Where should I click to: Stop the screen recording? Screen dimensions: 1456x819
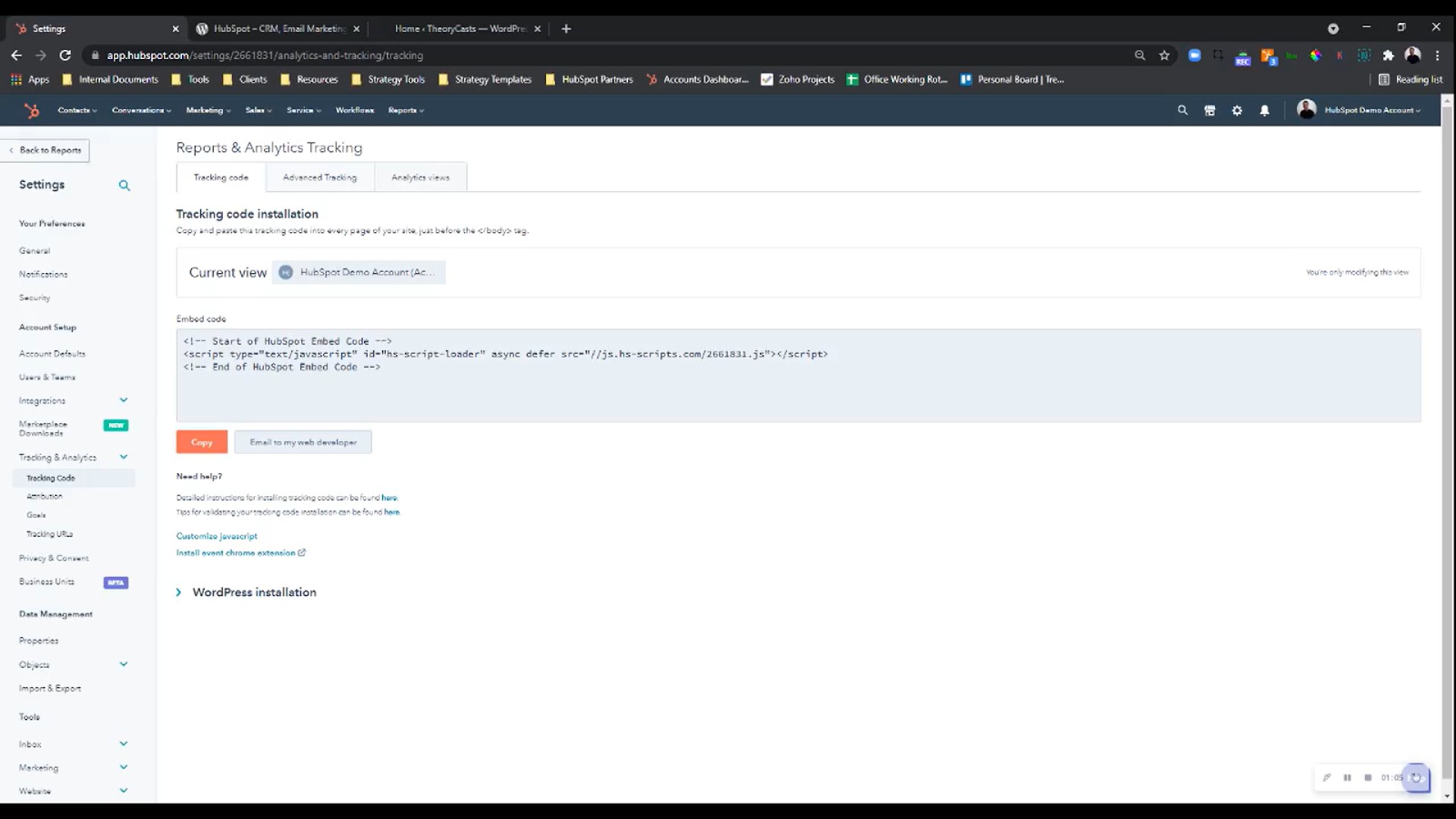1367,777
